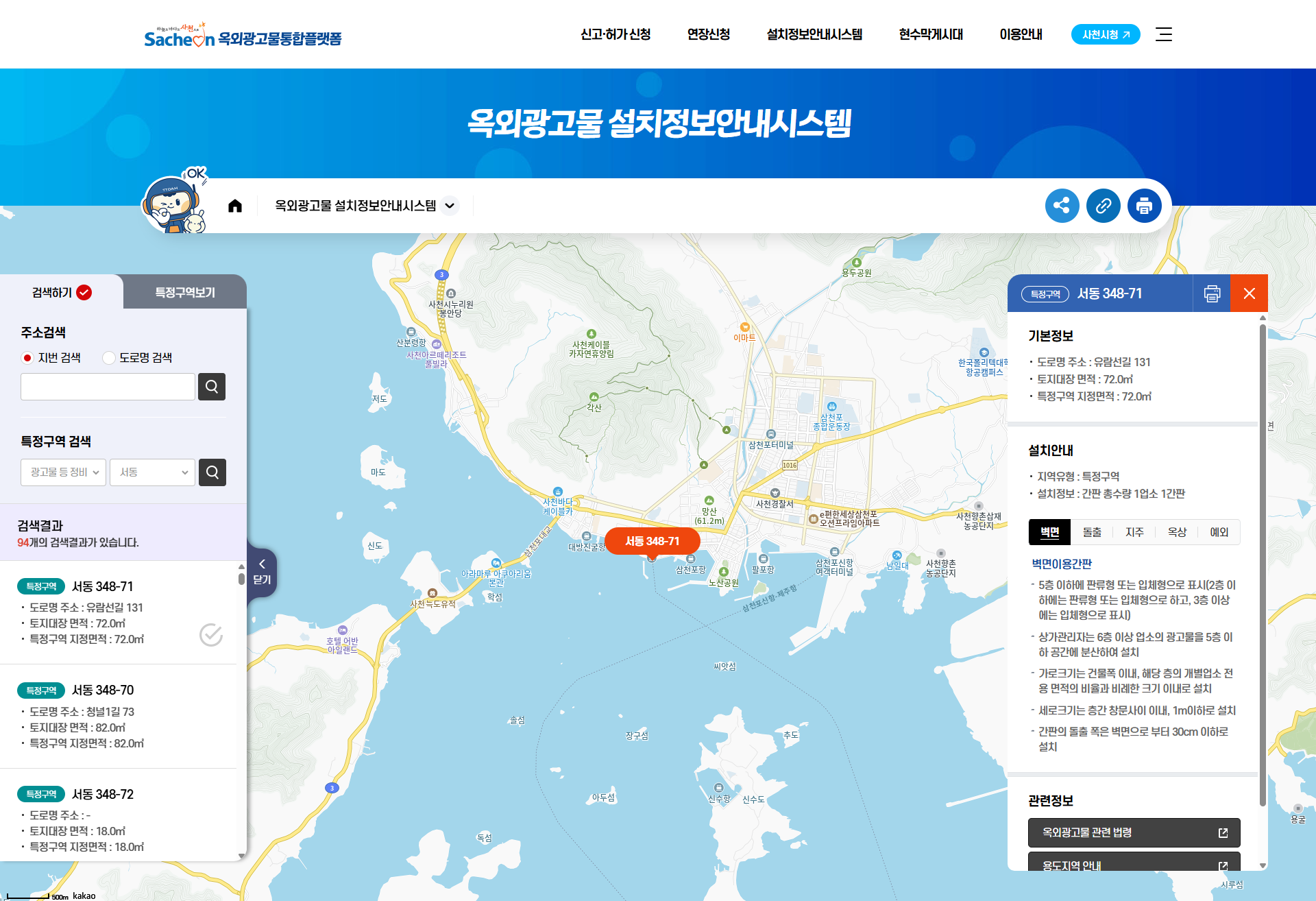Toggle the checkmark on the 서동 348-71 result
The image size is (1316, 901).
[x=211, y=635]
